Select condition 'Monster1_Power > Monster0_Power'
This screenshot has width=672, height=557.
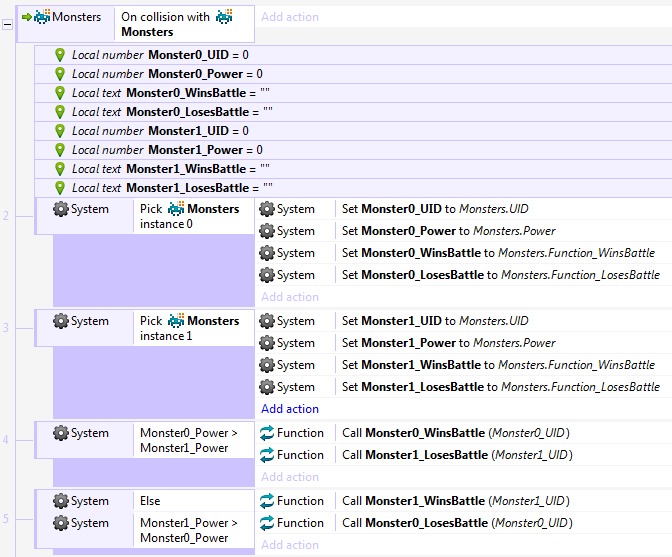pyautogui.click(x=194, y=530)
